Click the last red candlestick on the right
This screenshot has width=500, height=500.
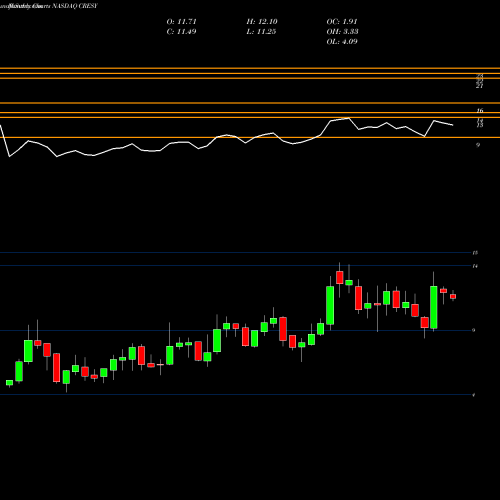coord(453,296)
